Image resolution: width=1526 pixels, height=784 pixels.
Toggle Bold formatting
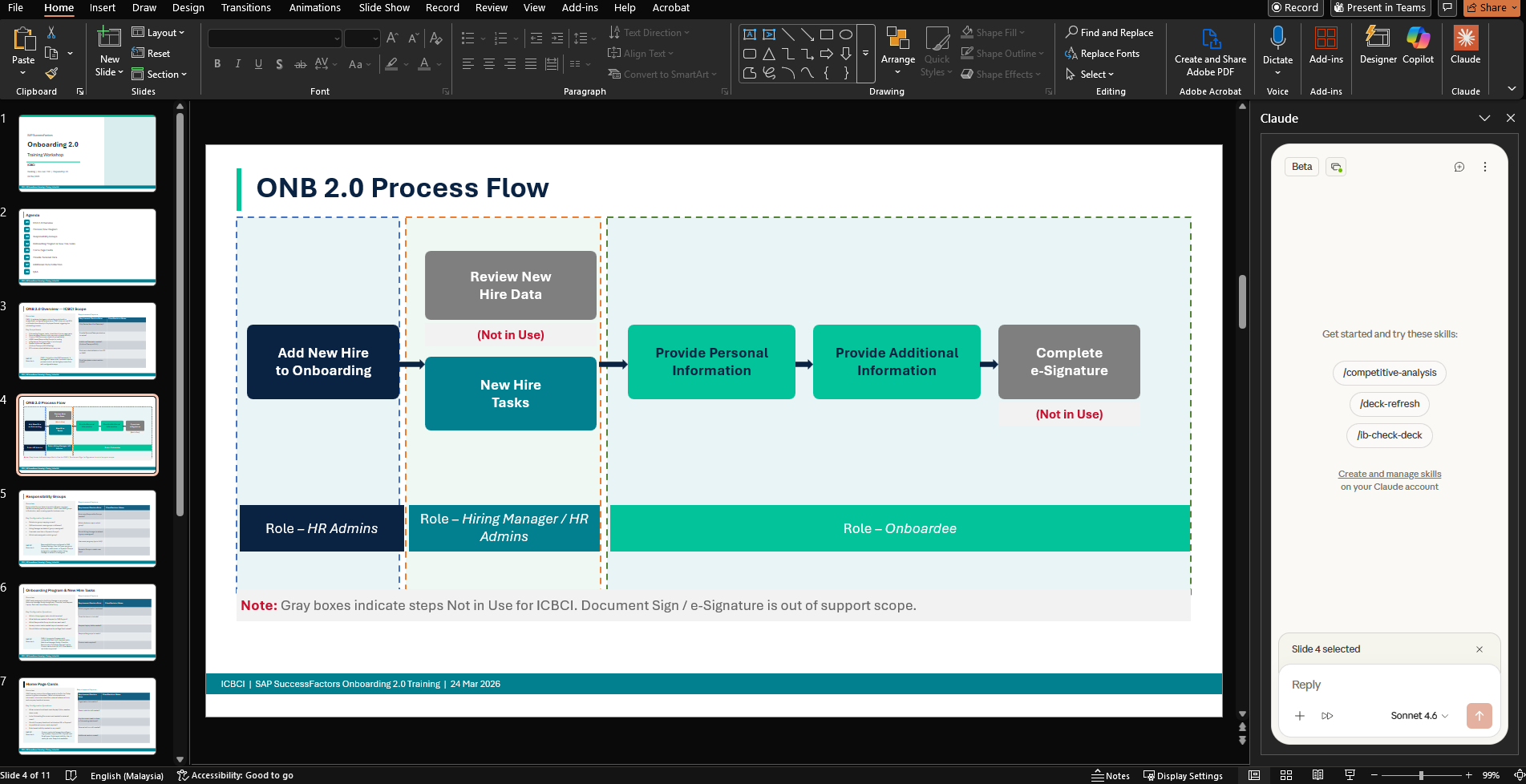(x=217, y=64)
